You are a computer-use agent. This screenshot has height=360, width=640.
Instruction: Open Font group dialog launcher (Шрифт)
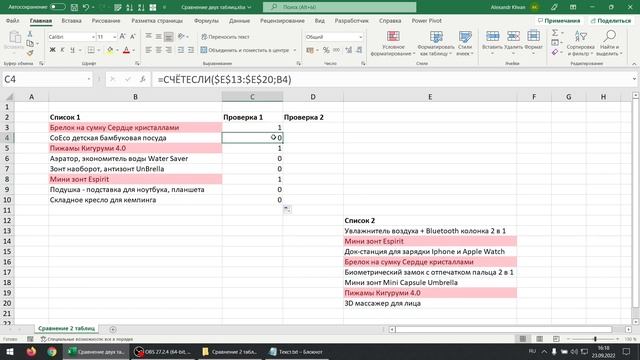coord(137,64)
